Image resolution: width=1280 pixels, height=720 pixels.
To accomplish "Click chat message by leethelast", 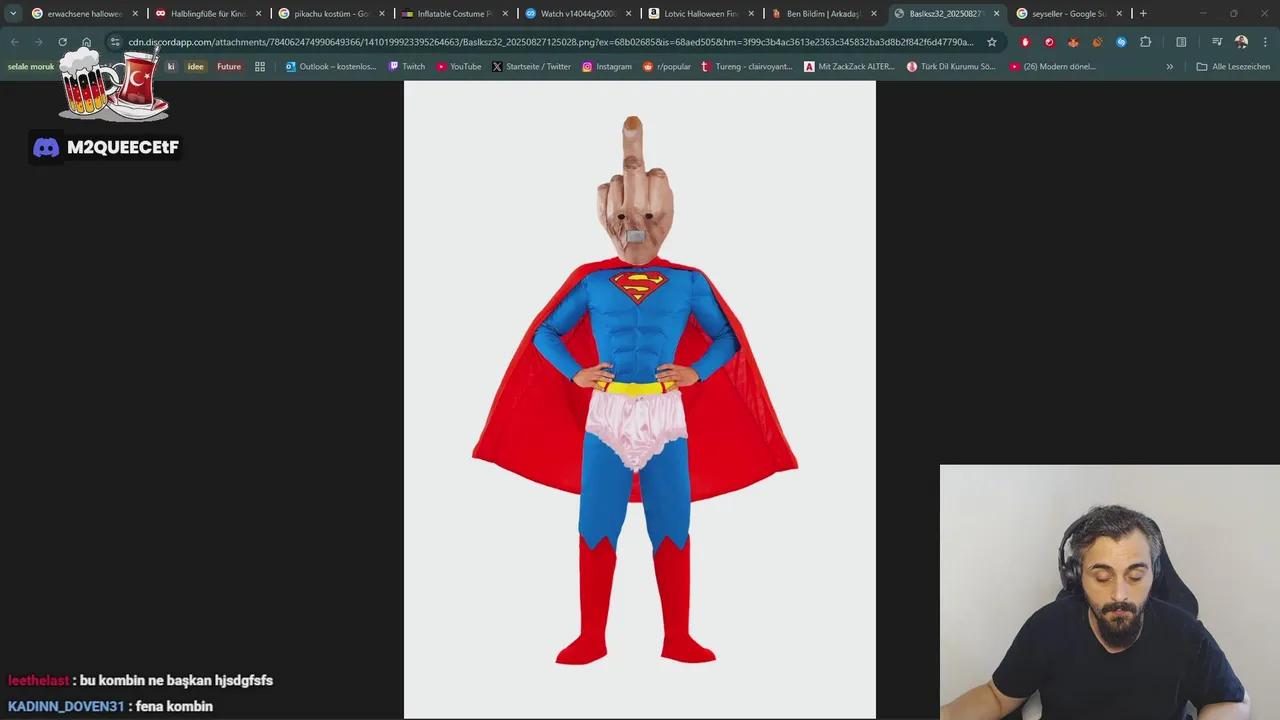I will pyautogui.click(x=140, y=680).
